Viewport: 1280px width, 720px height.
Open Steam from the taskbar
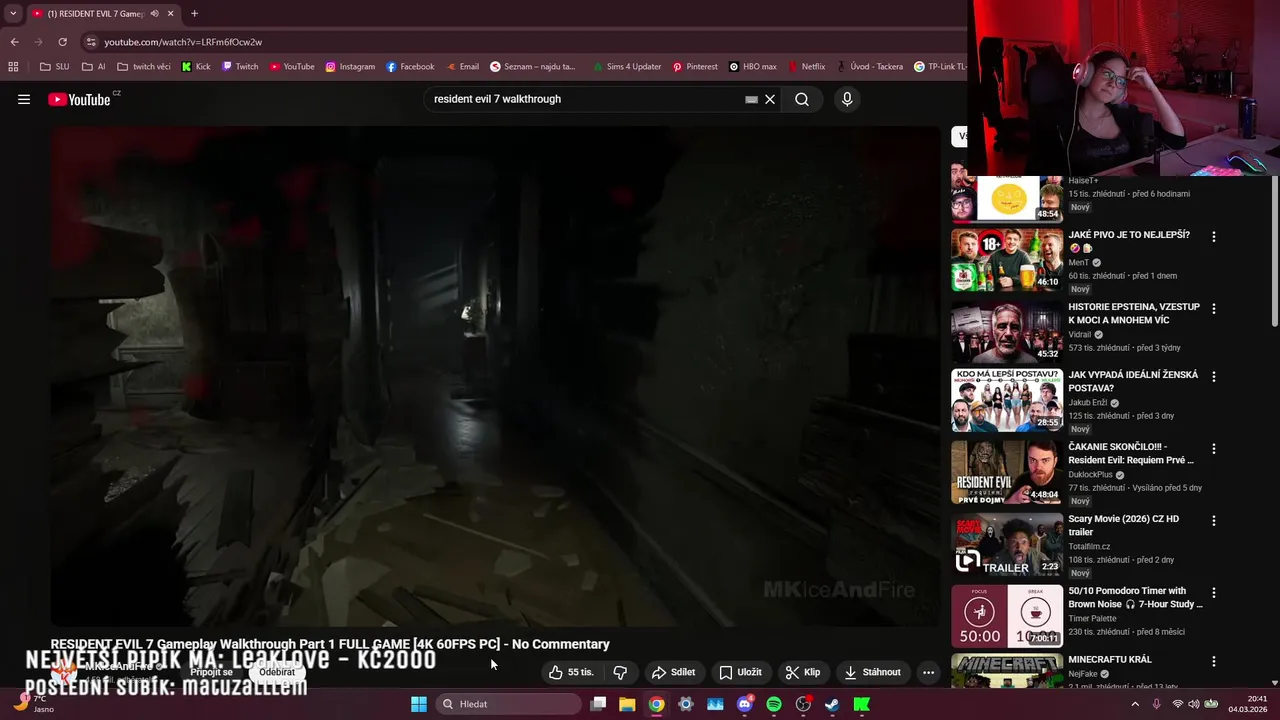click(832, 704)
